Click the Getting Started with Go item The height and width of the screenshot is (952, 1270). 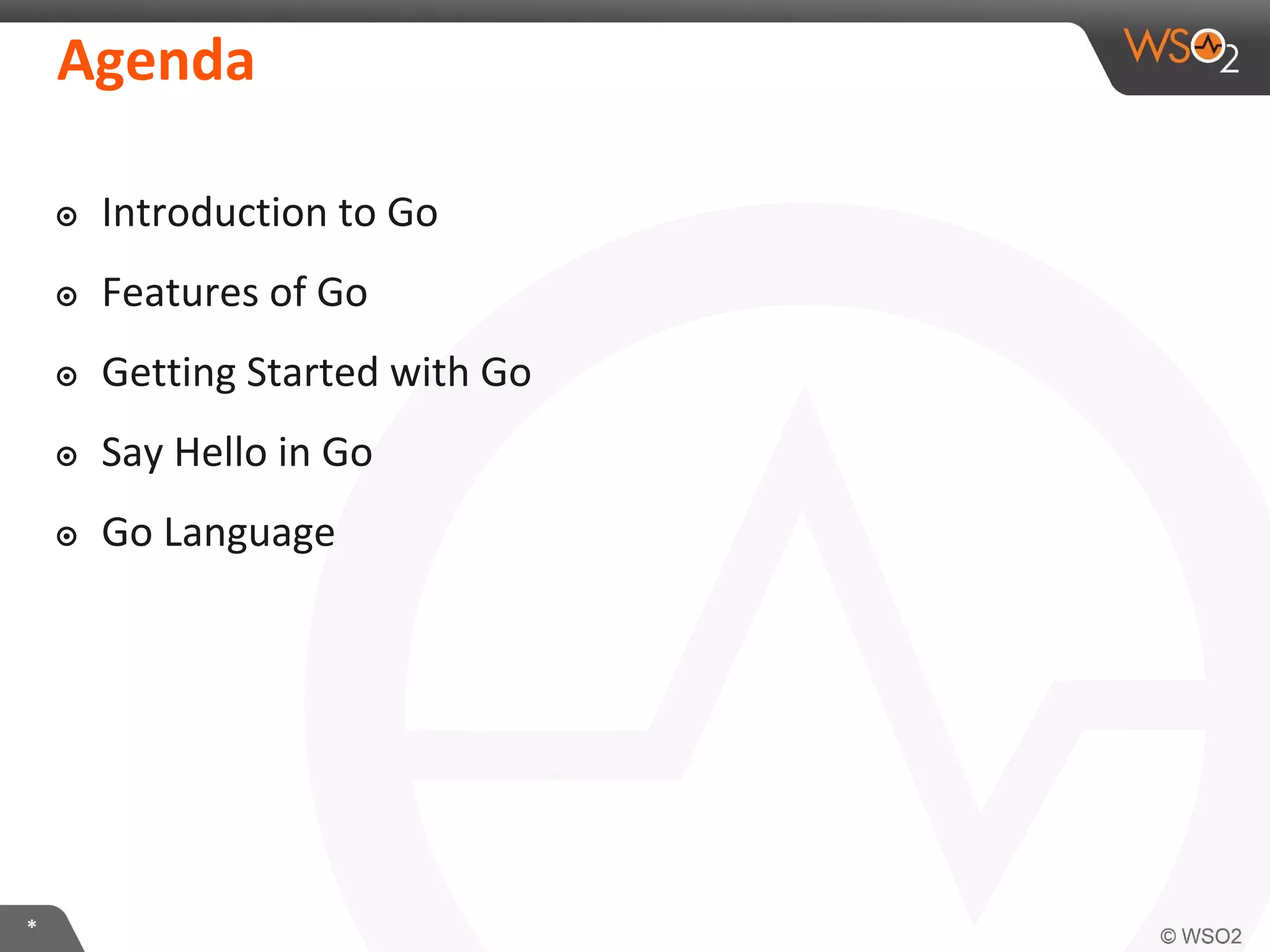coord(316,372)
